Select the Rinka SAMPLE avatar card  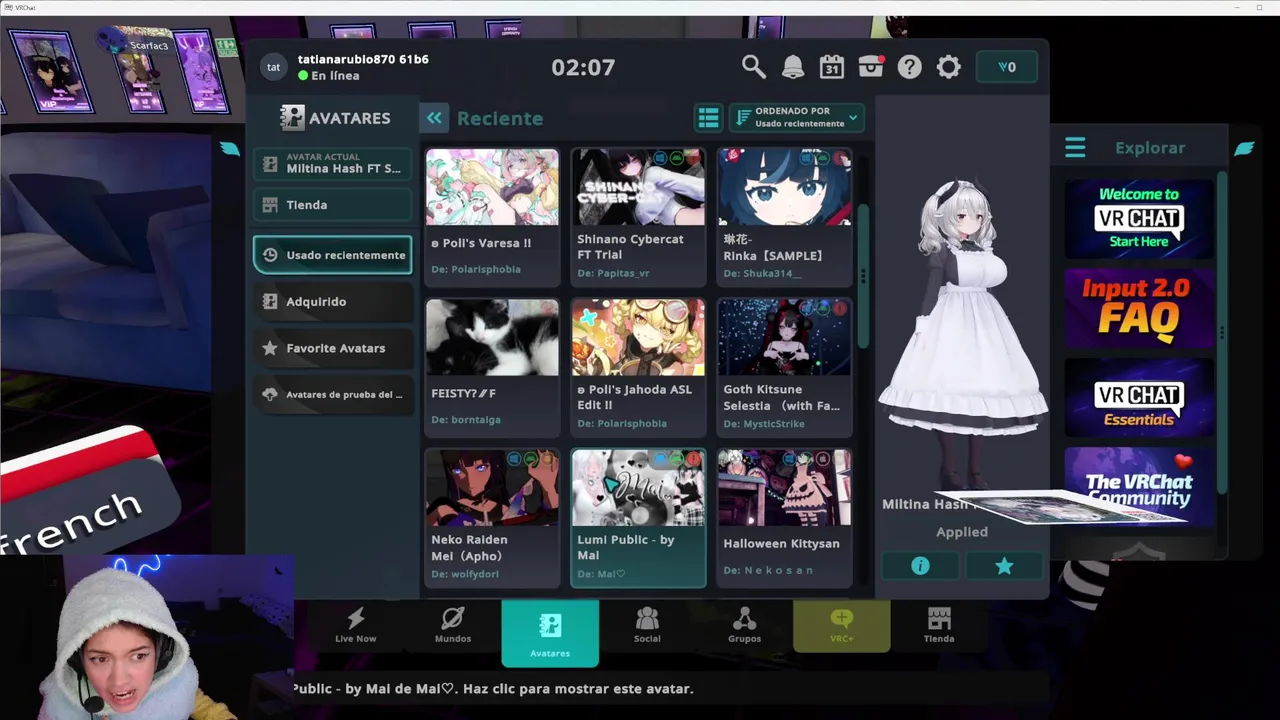[x=784, y=216]
